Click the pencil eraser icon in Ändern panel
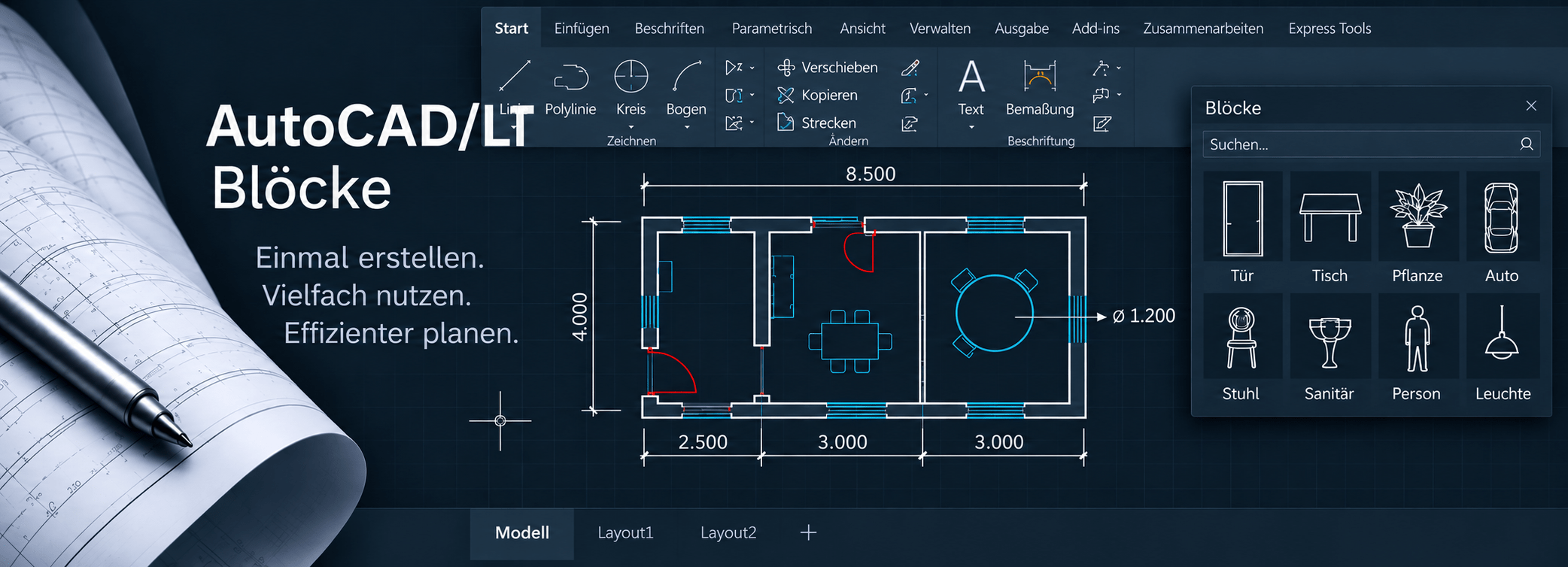1568x567 pixels. (910, 68)
